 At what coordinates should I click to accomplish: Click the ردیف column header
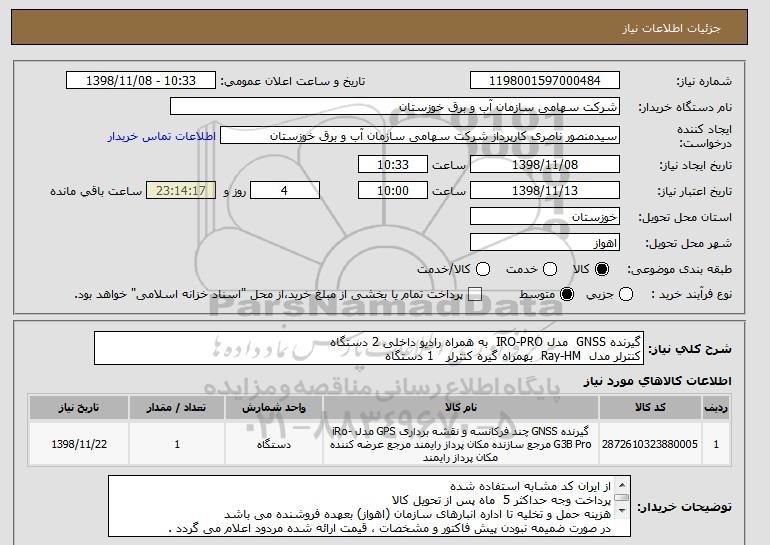click(716, 408)
